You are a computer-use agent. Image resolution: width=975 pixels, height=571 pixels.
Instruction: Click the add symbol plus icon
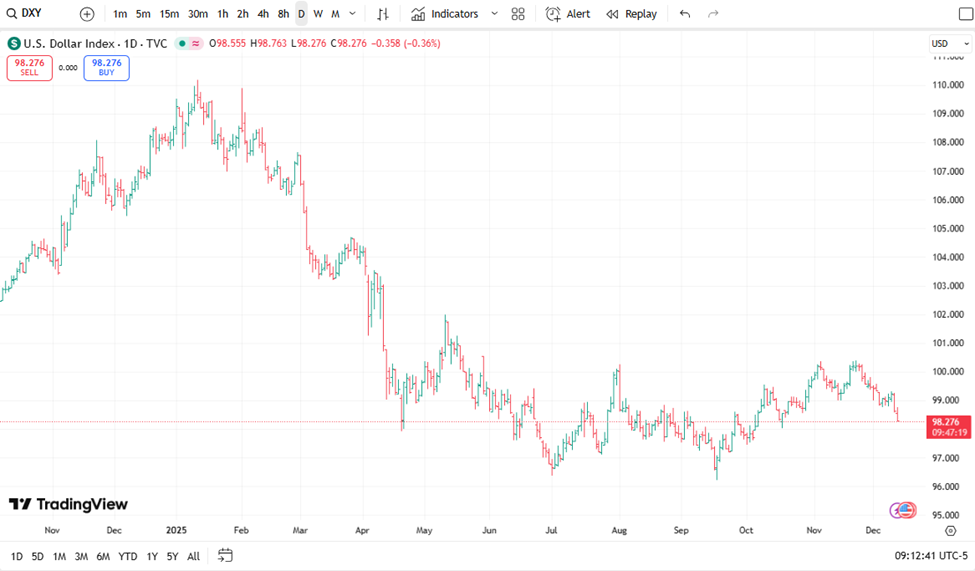click(x=87, y=14)
